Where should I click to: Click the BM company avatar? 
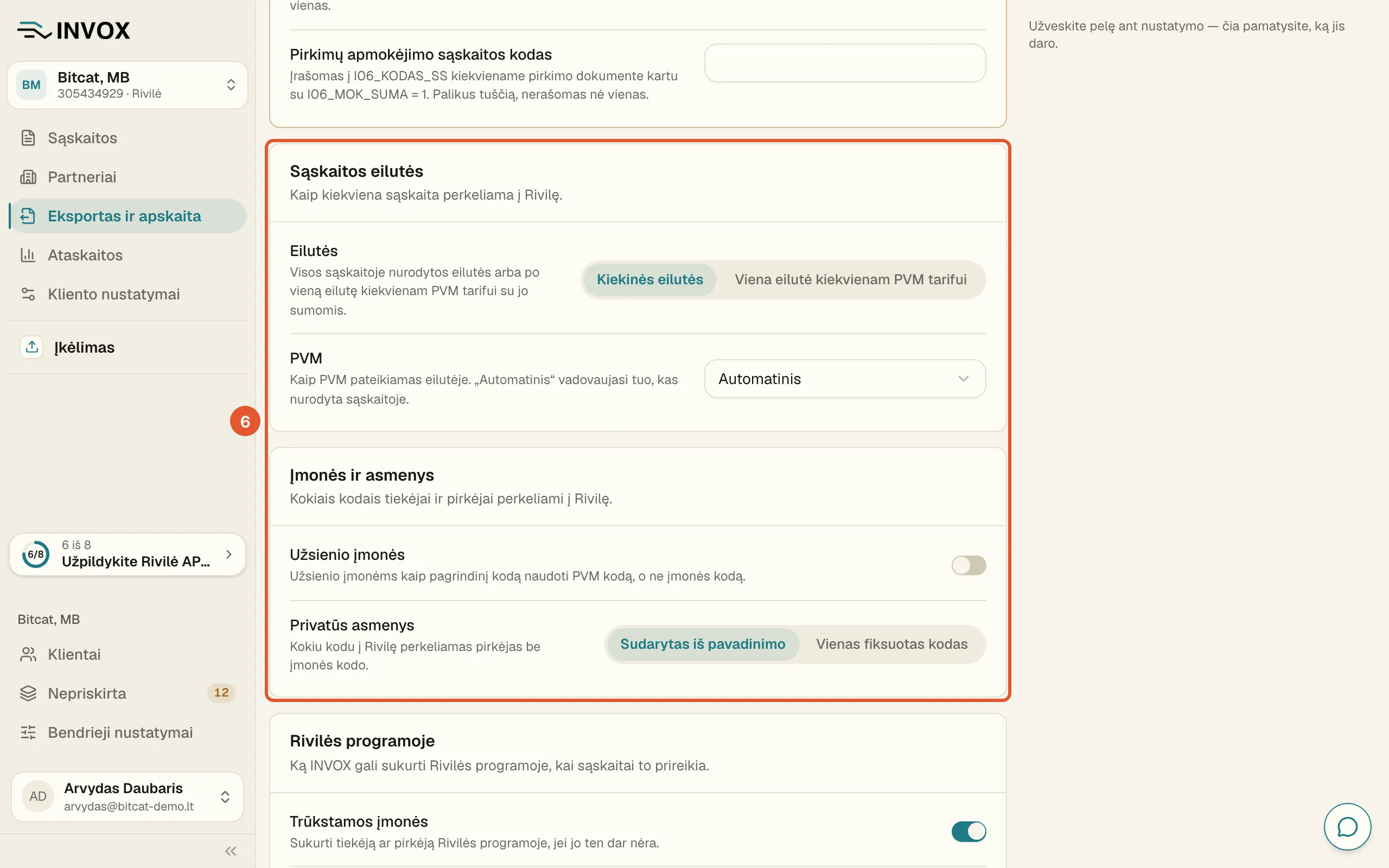(31, 85)
